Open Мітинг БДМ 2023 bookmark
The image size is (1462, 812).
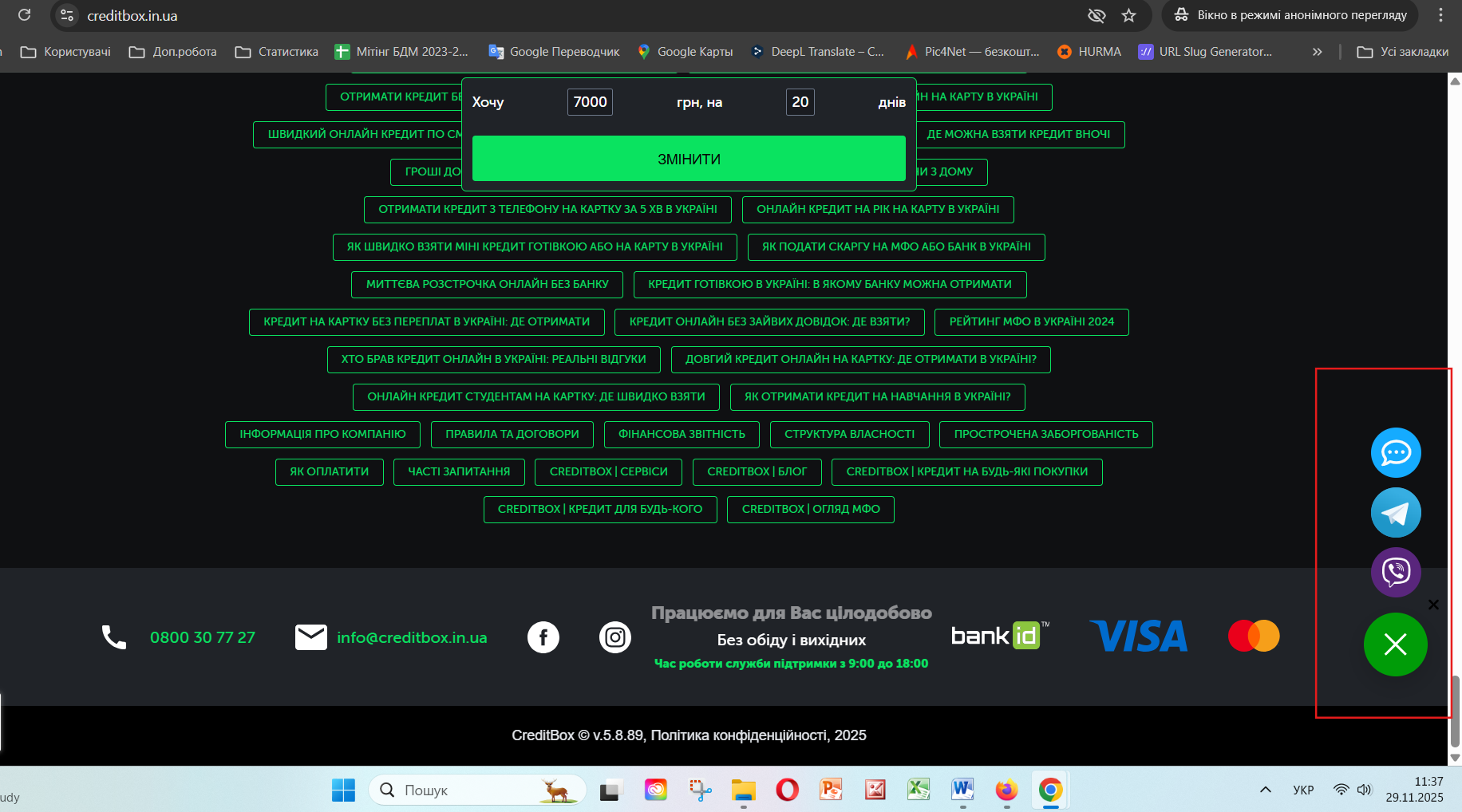click(401, 52)
